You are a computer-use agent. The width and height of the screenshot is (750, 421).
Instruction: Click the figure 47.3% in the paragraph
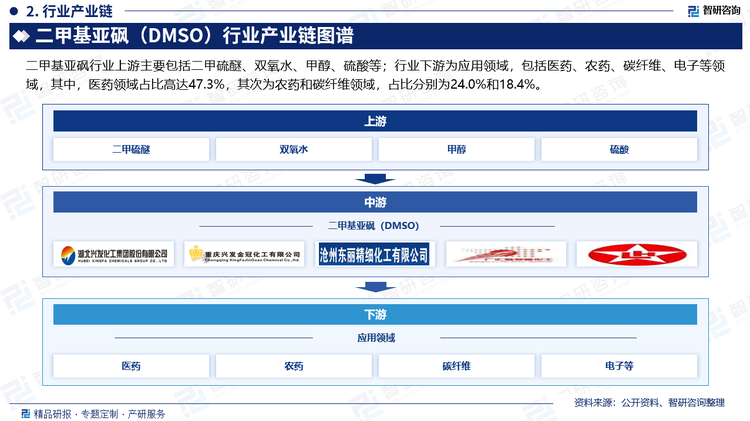point(206,85)
